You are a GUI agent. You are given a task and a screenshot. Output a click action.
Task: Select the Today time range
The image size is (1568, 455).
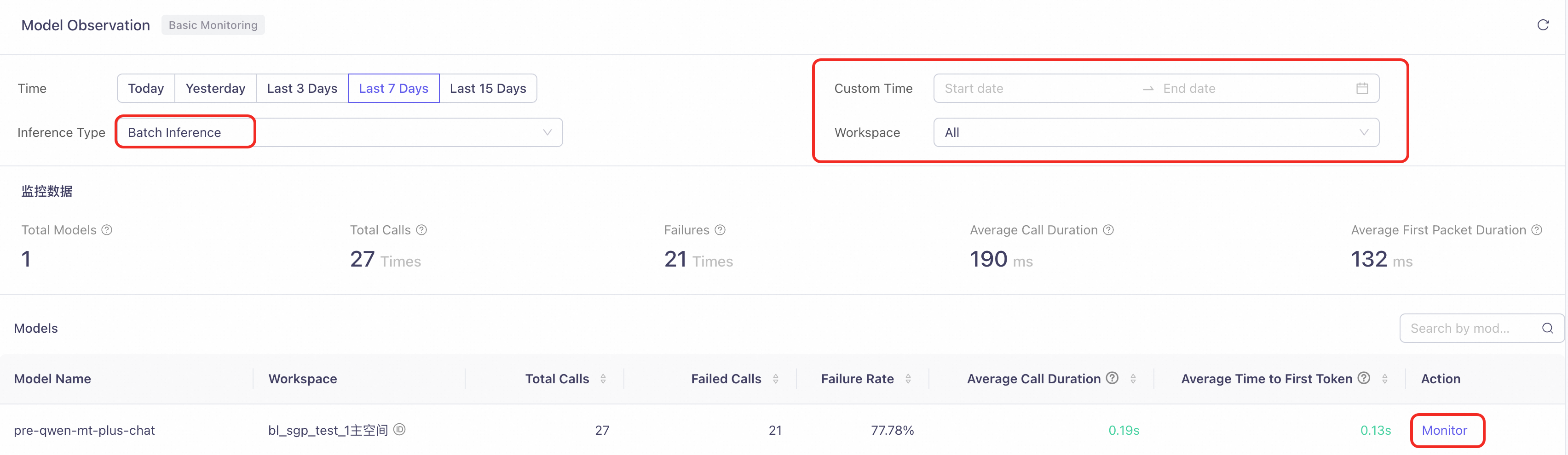[146, 88]
